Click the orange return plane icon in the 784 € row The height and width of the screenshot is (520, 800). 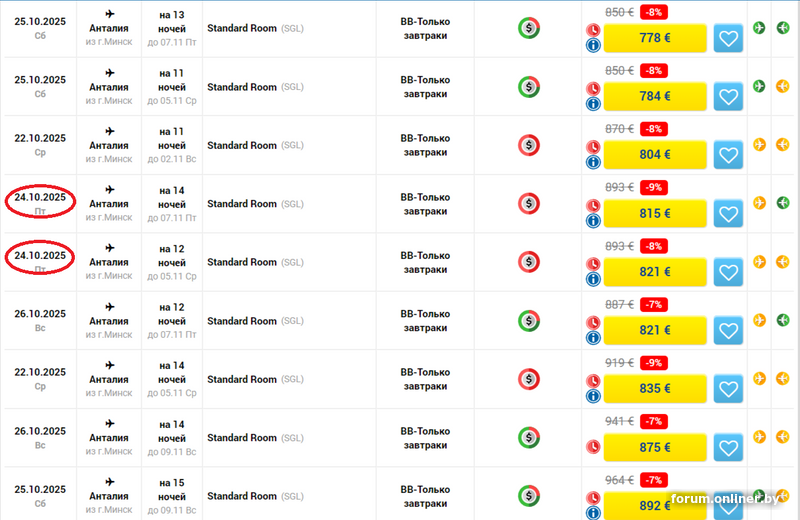point(784,86)
